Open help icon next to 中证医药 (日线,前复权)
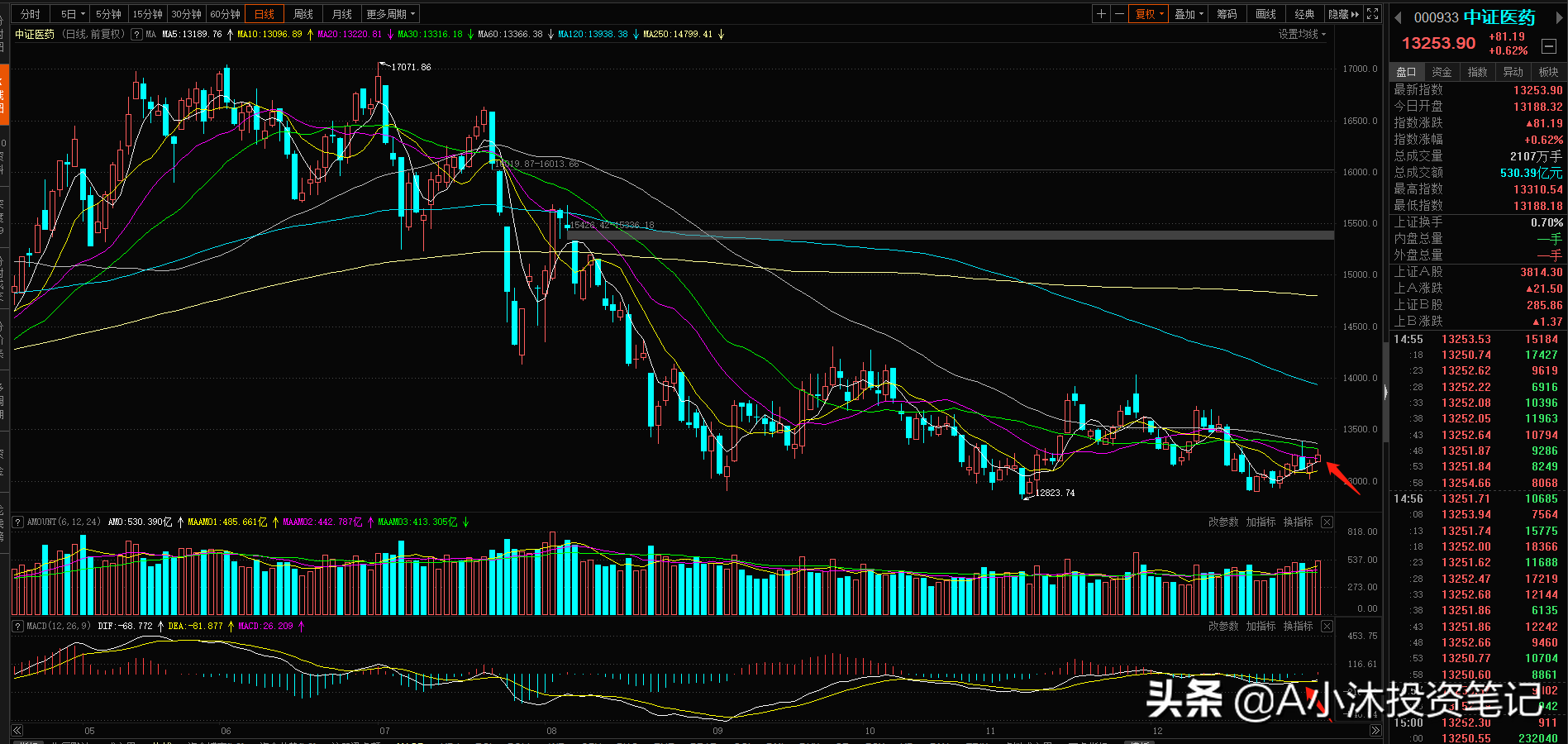This screenshot has height=744, width=1568. coord(137,35)
